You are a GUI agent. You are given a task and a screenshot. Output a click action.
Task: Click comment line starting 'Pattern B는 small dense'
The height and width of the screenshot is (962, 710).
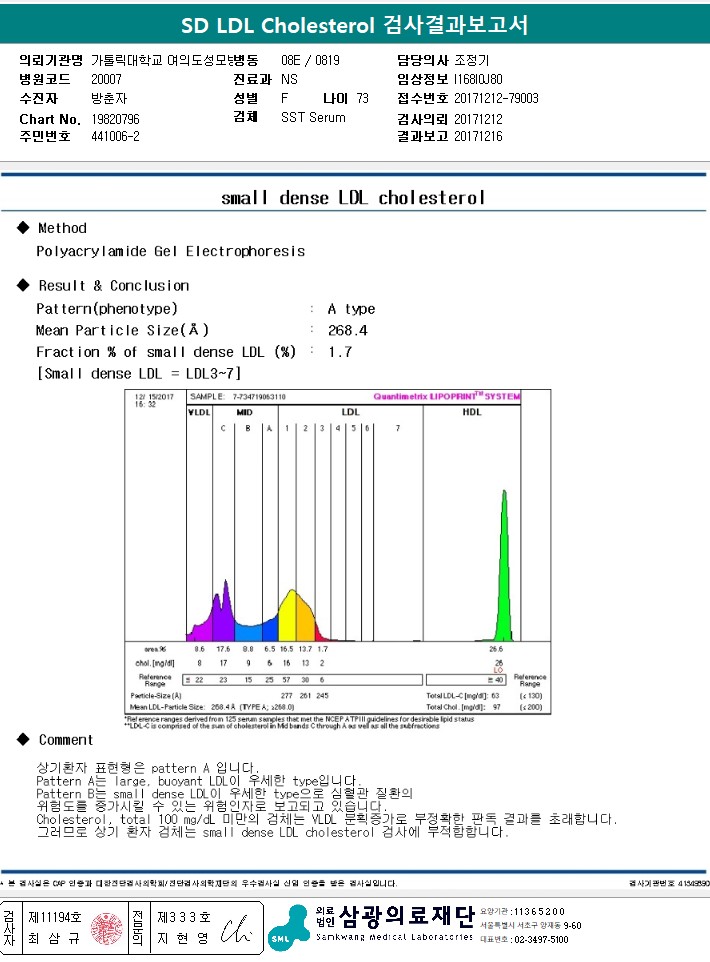(224, 793)
